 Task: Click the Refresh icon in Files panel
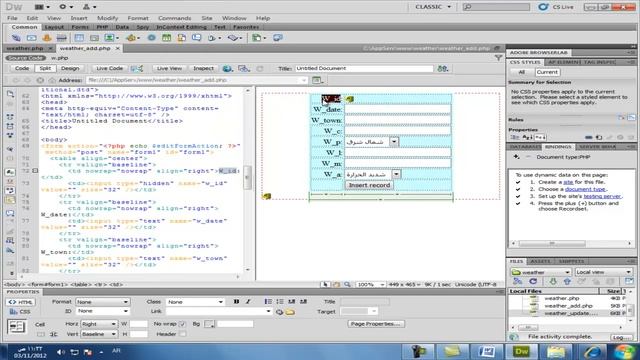point(533,282)
